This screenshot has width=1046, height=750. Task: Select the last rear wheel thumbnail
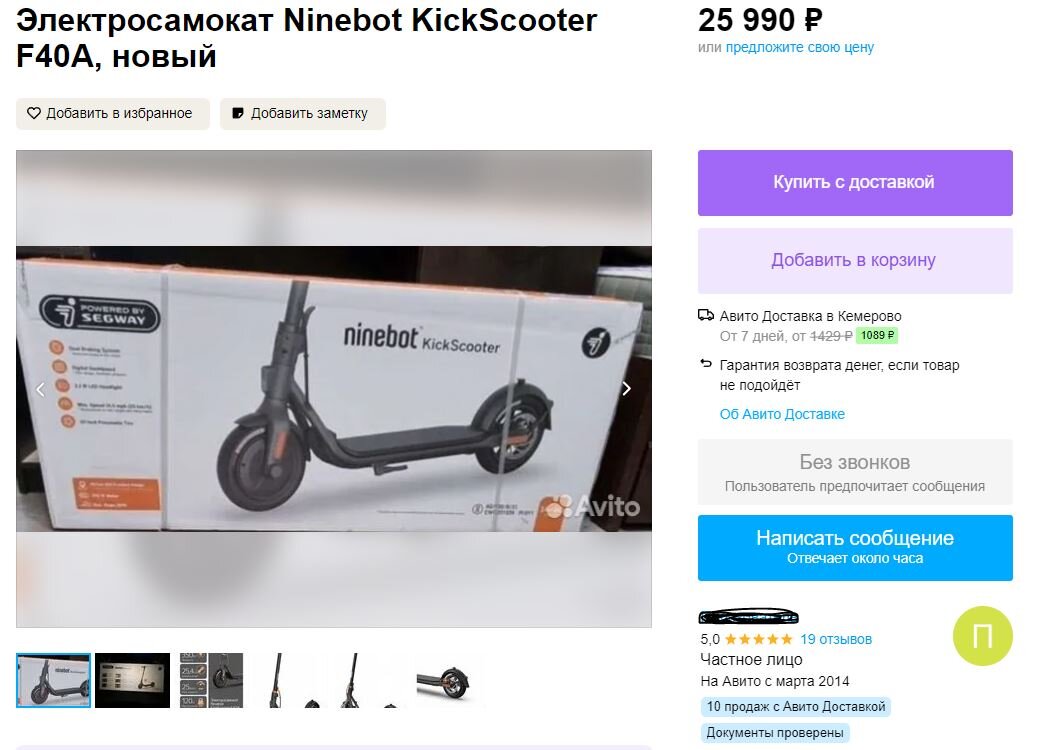[x=448, y=680]
